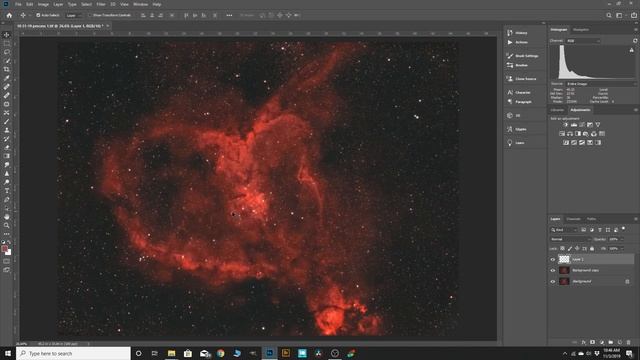Add a Curves adjustment
This screenshot has width=640, height=360.
[582, 124]
